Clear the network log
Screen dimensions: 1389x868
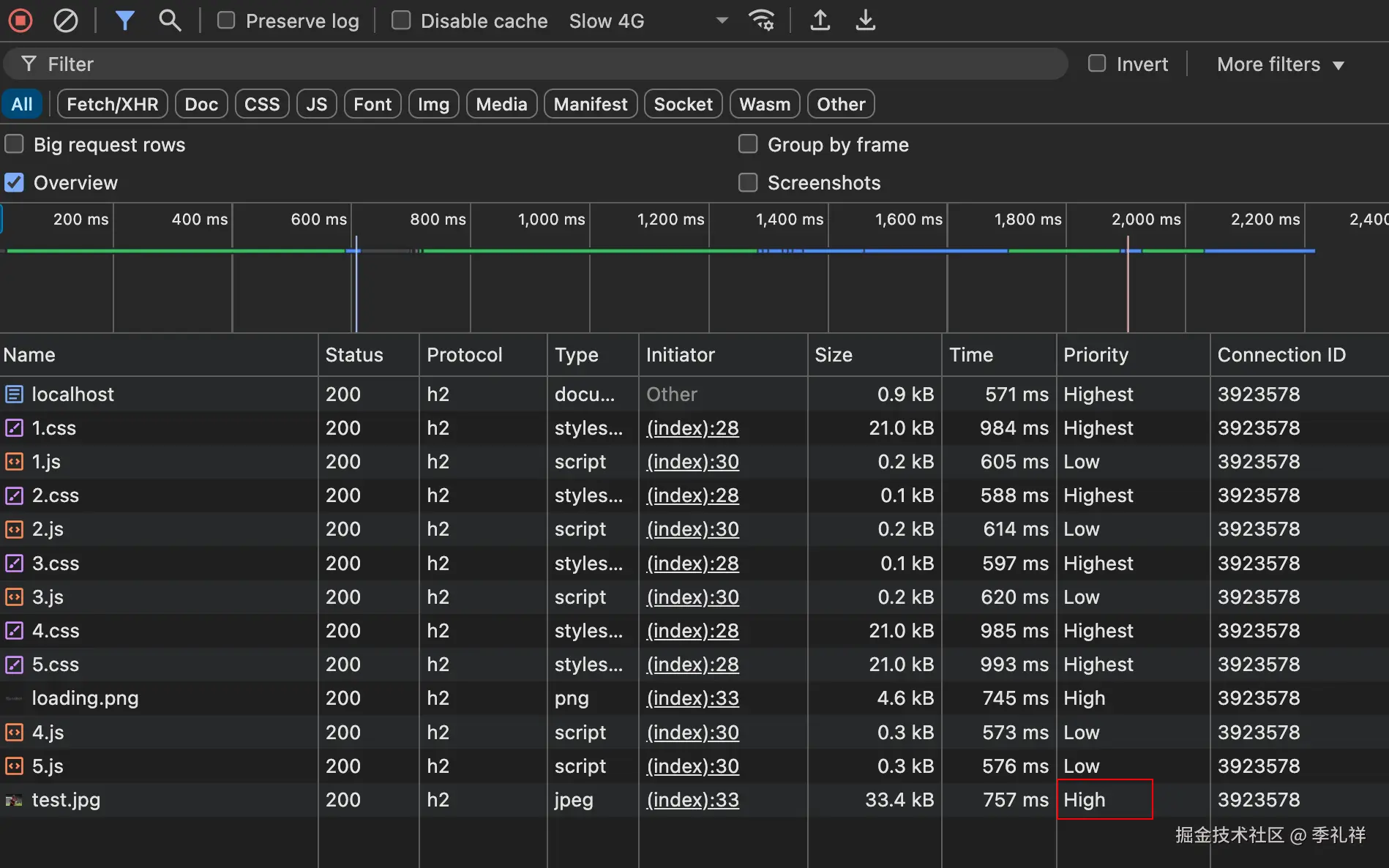point(66,20)
